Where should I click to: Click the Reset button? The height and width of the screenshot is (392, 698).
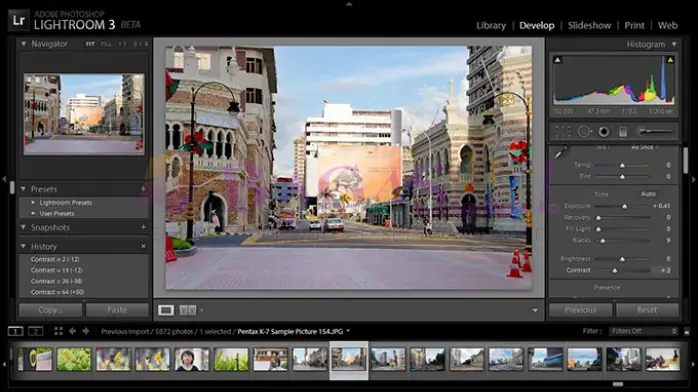click(647, 310)
